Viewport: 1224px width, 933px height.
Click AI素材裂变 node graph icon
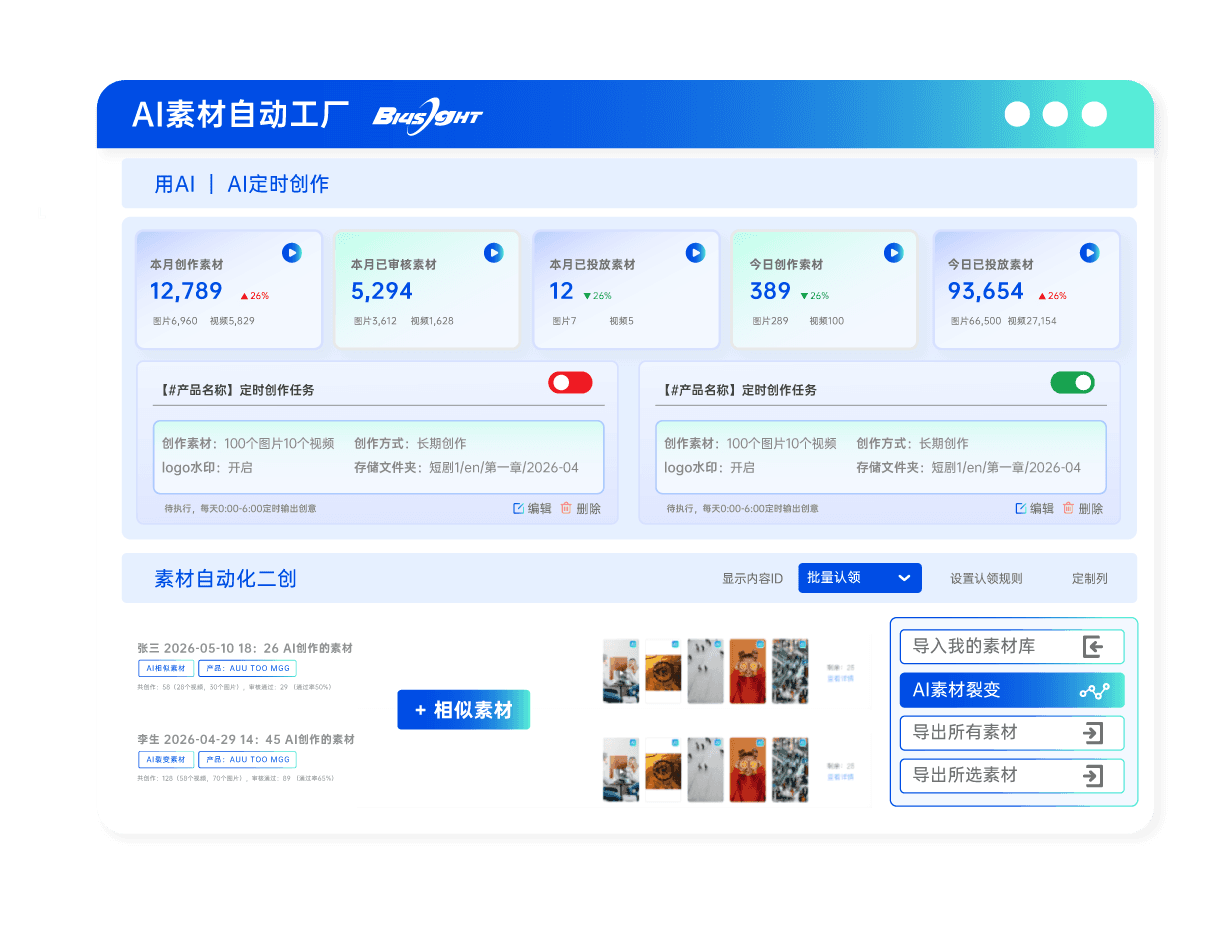coord(1094,691)
